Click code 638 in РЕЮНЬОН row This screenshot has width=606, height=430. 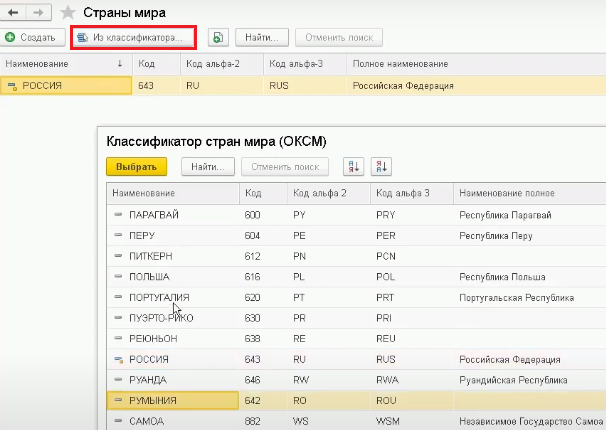point(252,339)
